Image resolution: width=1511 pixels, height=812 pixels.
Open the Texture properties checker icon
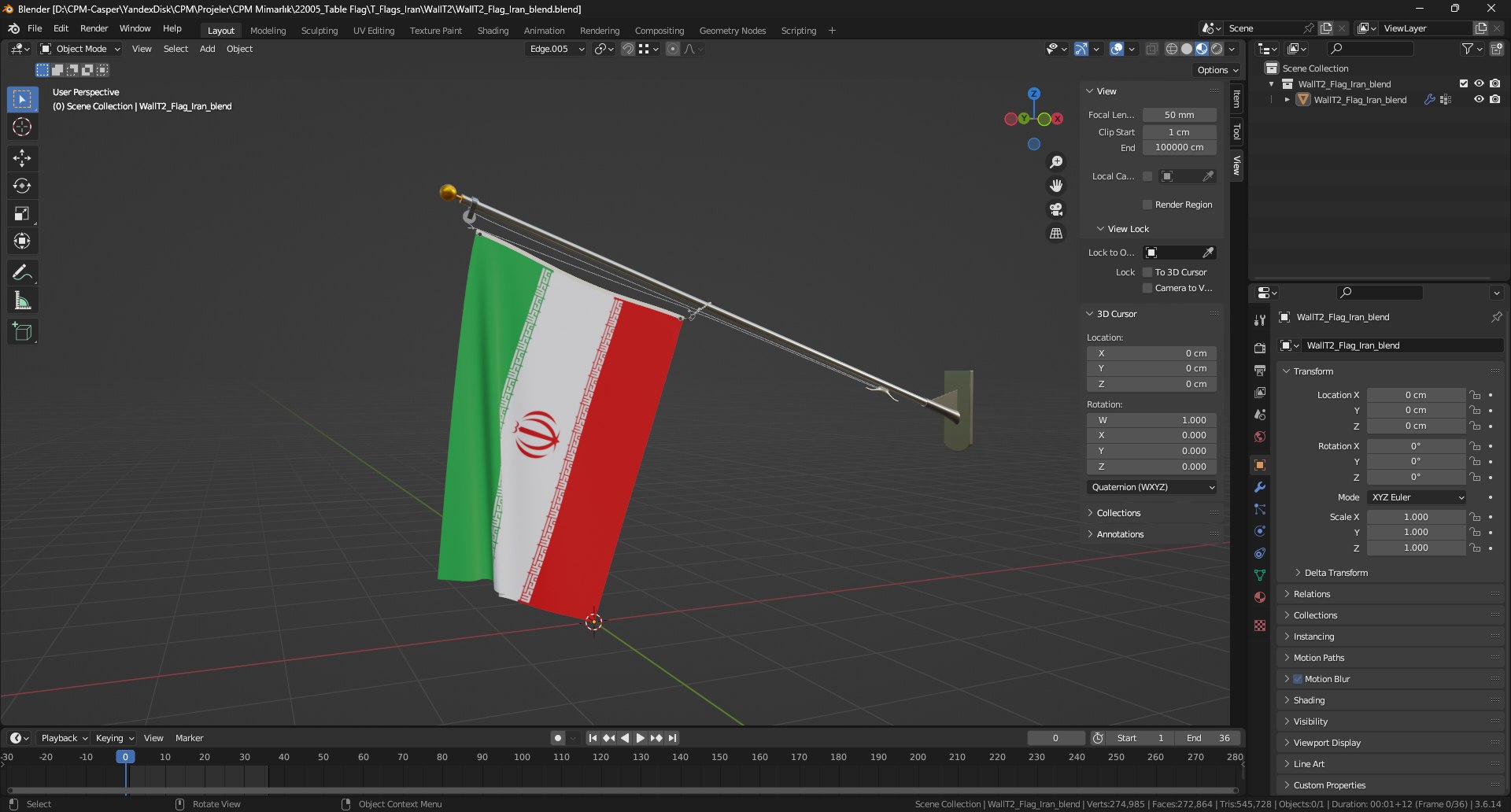point(1260,626)
